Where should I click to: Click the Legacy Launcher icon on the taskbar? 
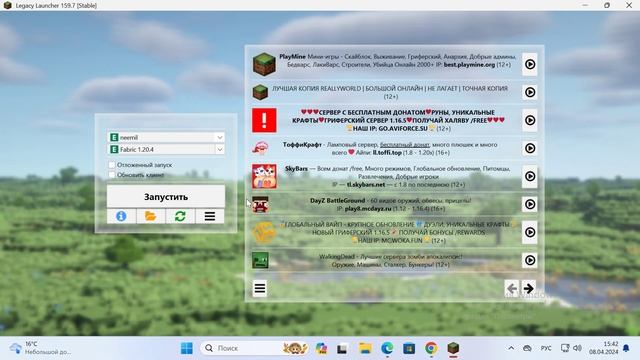coord(453,348)
